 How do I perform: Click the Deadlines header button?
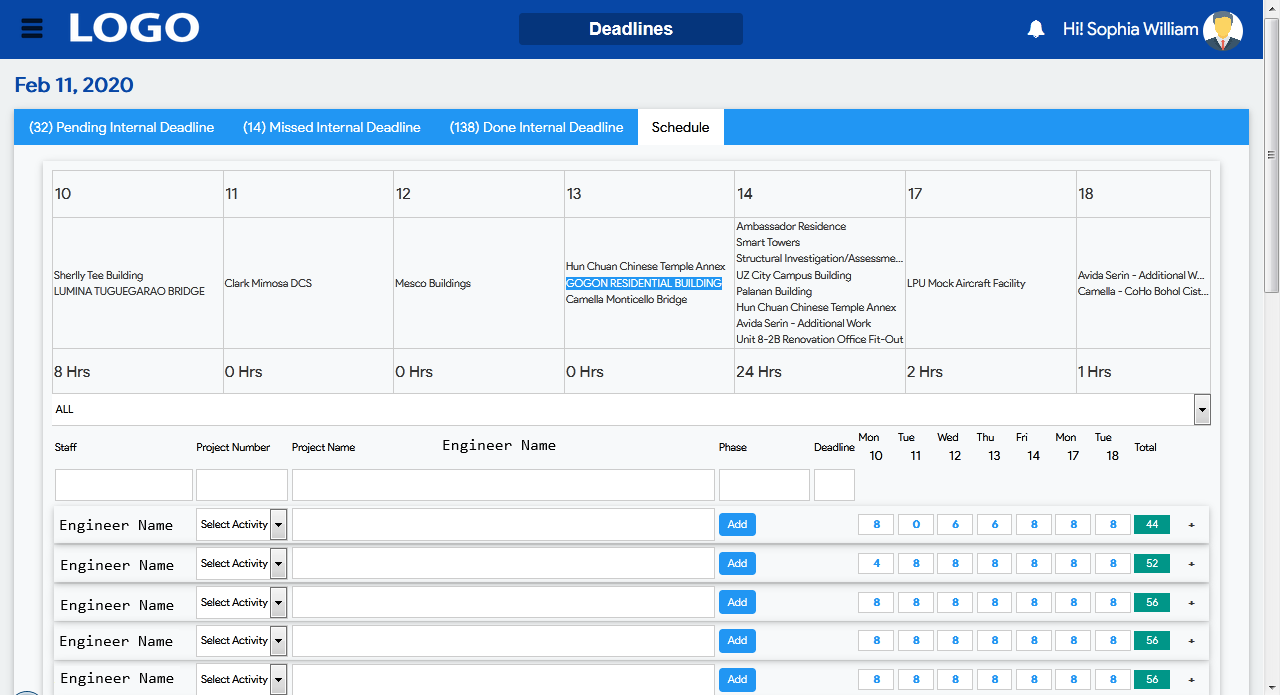pyautogui.click(x=630, y=29)
